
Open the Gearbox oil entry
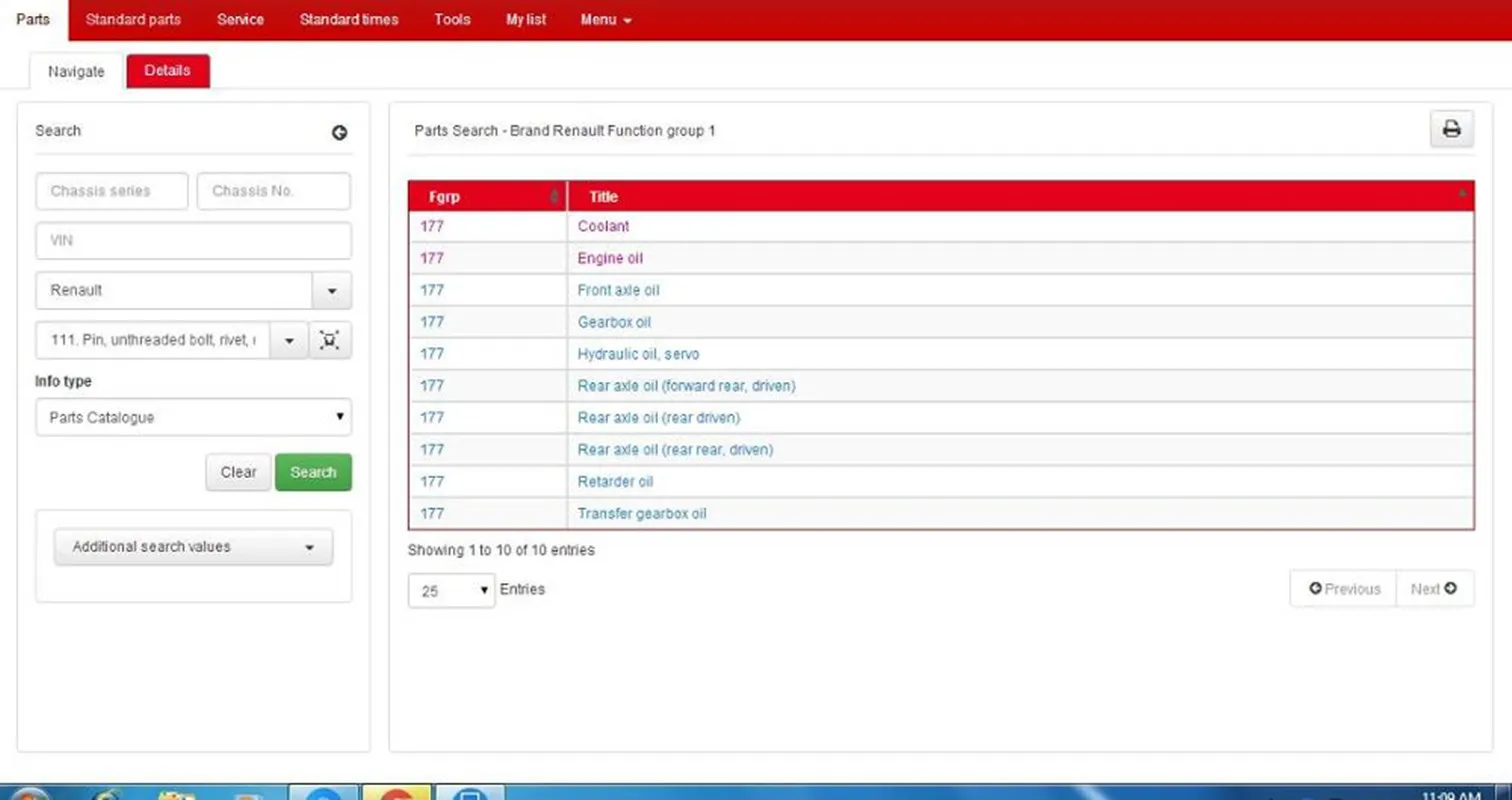615,323
